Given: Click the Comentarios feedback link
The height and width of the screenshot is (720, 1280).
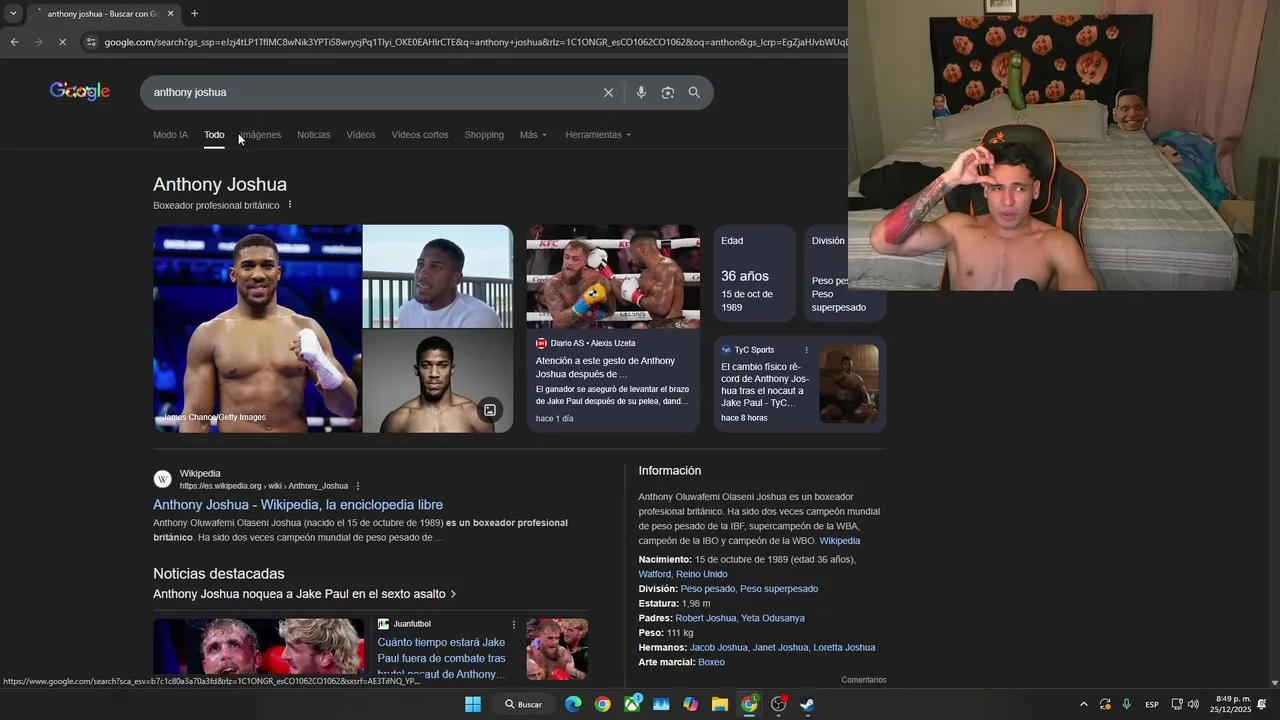Looking at the screenshot, I should [x=864, y=680].
